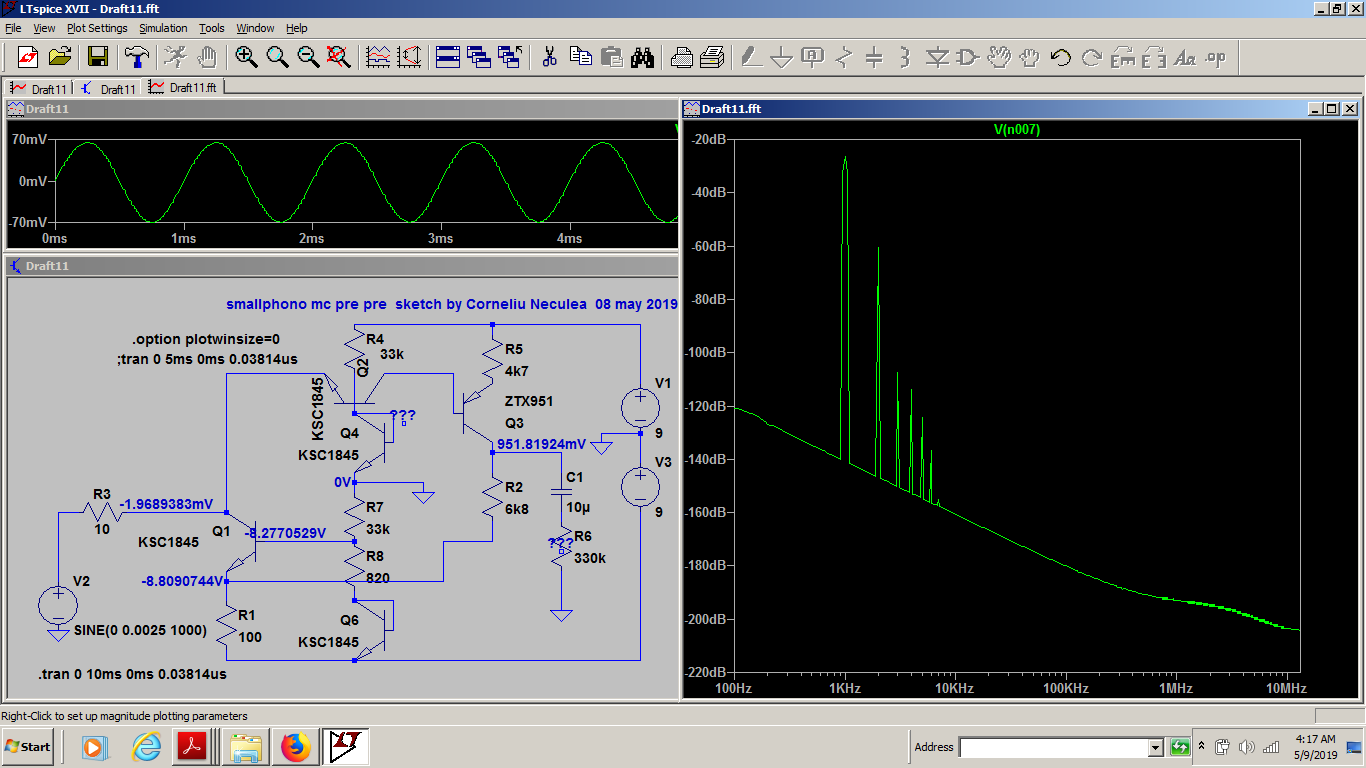Click the 1KHz frequency axis label
The image size is (1366, 768).
tap(845, 688)
